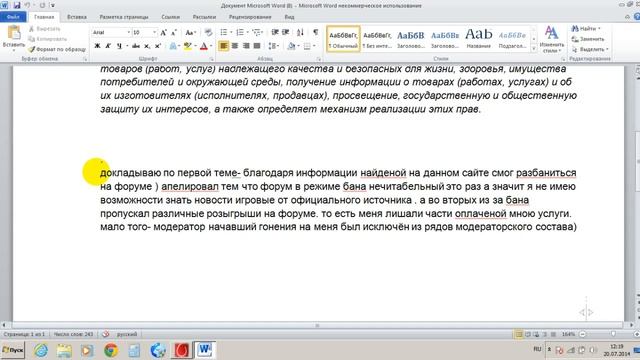The height and width of the screenshot is (360, 640).
Task: Click the RU language indicator in system tray
Action: point(537,349)
